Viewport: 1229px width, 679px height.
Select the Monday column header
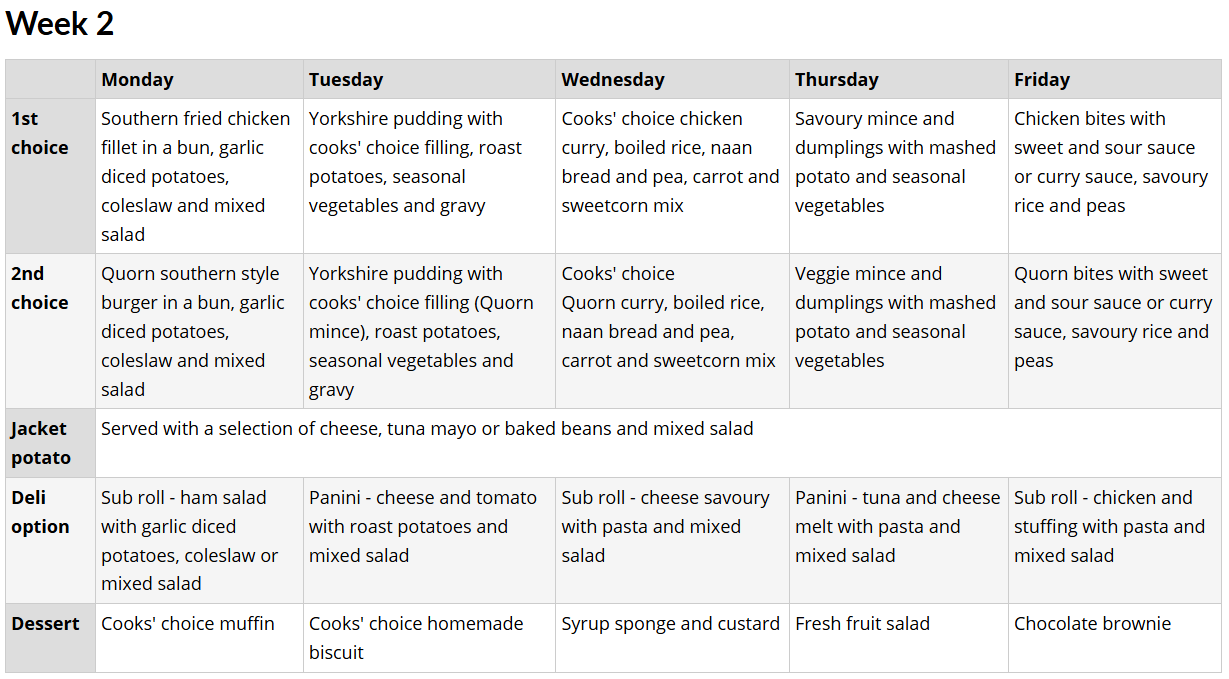pyautogui.click(x=199, y=79)
